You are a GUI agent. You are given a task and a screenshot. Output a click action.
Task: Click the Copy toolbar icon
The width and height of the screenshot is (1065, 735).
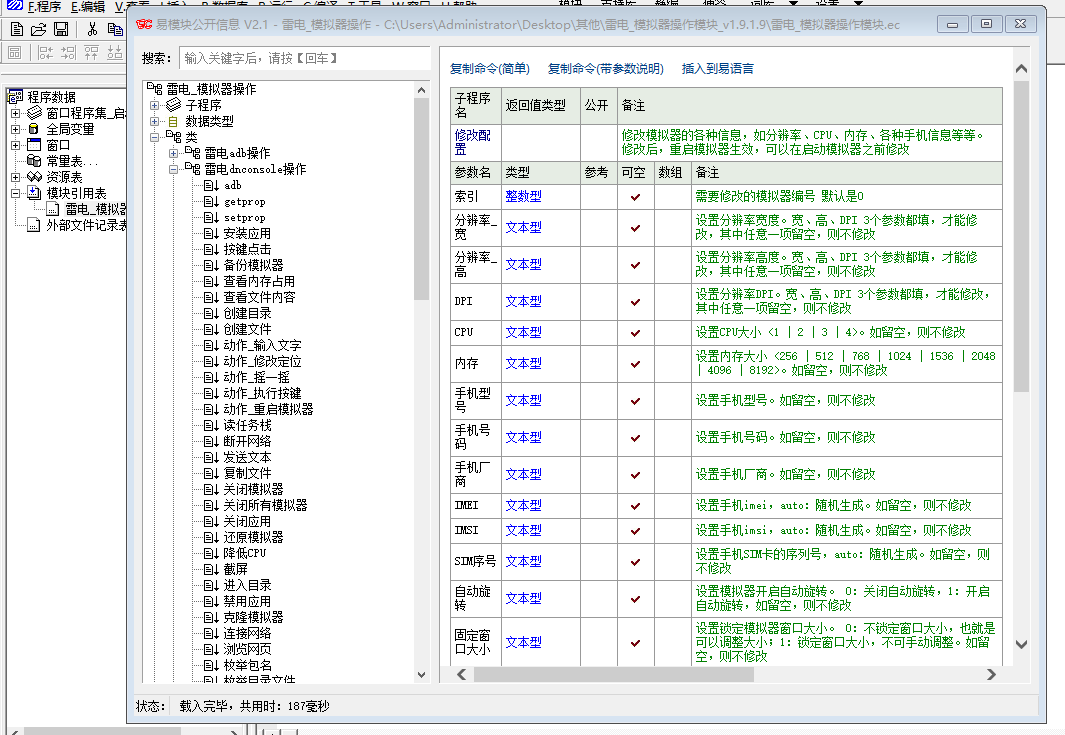(x=115, y=29)
